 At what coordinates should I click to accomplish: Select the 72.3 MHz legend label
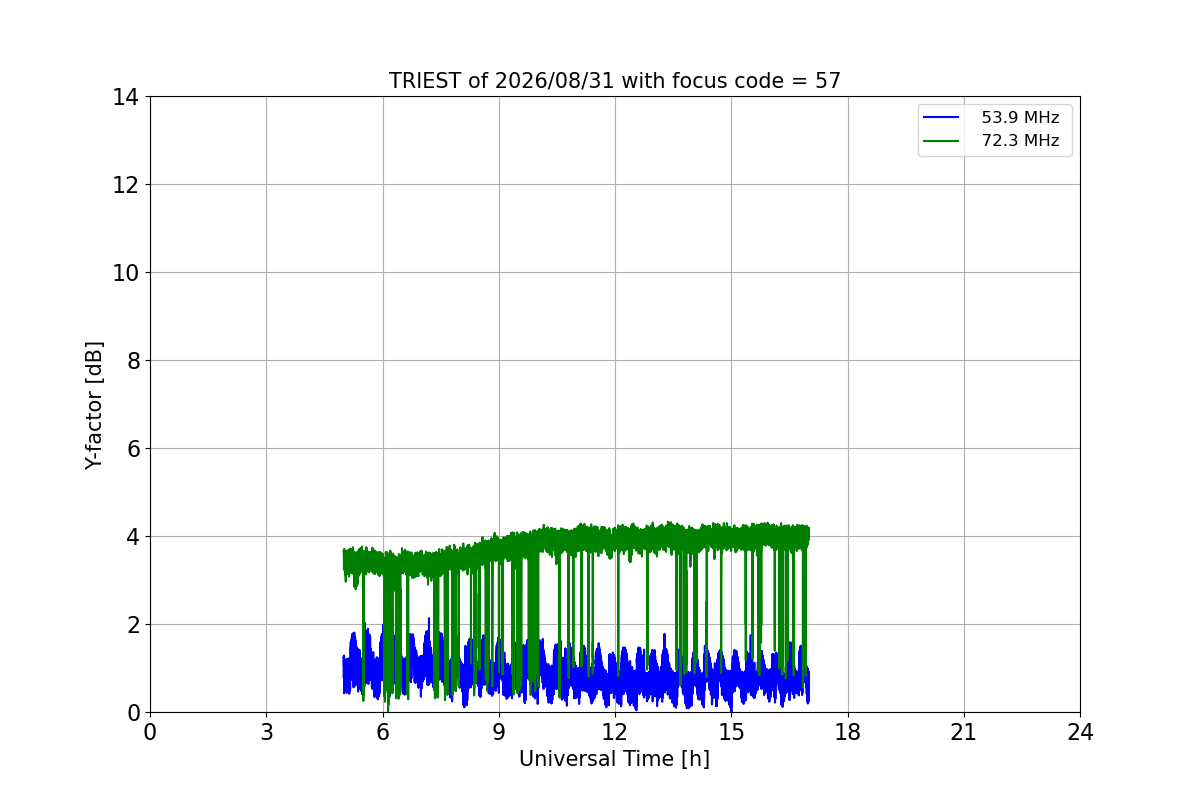[x=1020, y=141]
